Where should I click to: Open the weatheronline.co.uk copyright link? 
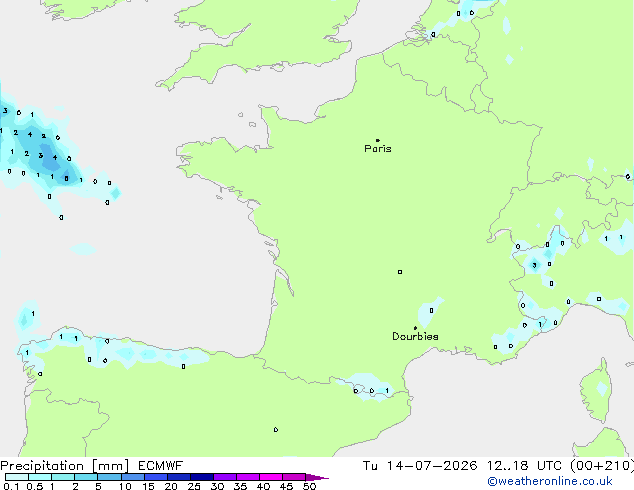click(x=550, y=481)
